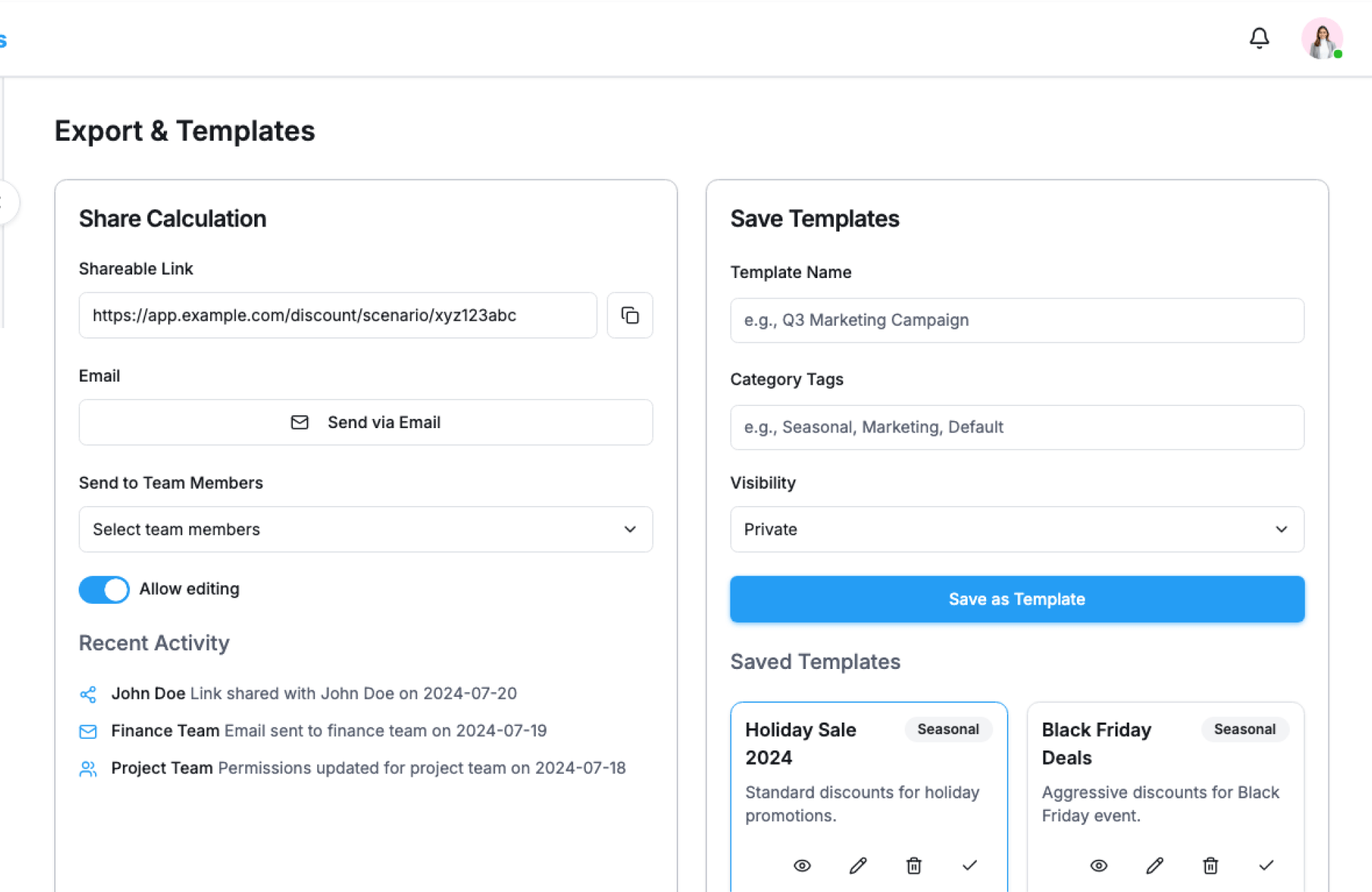Toggle the Allow editing switch
1372x892 pixels.
[104, 590]
